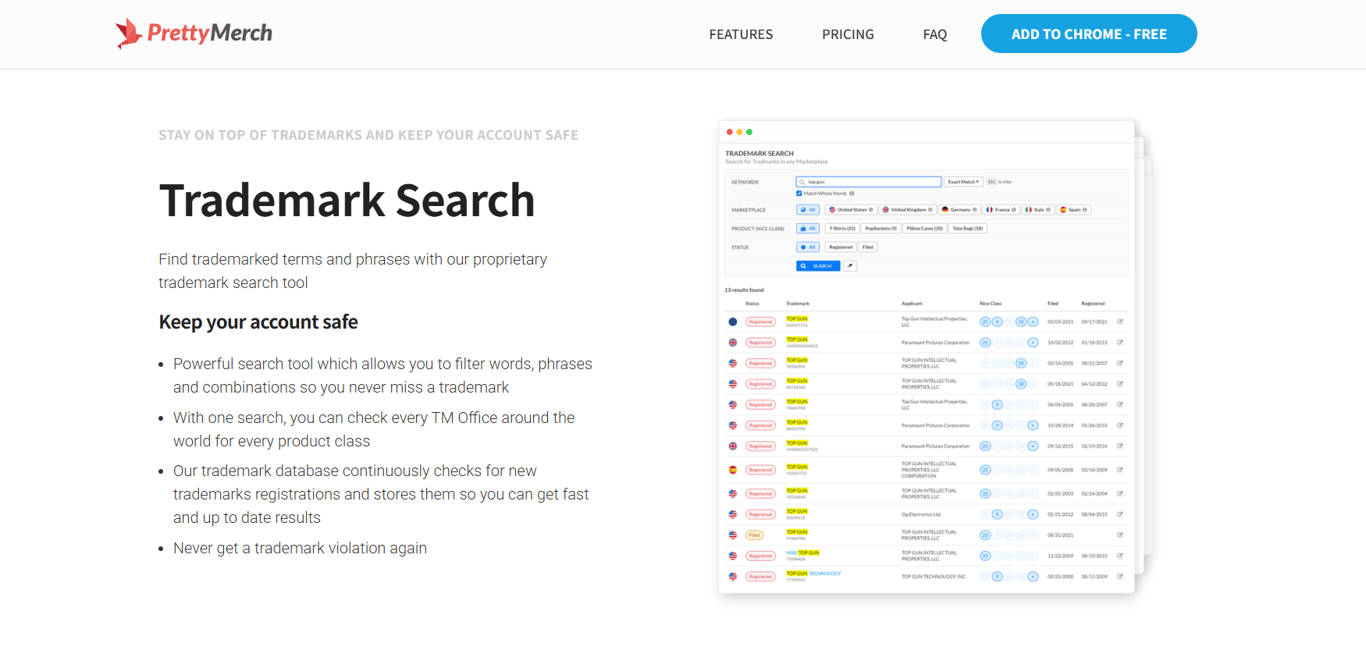Click the Trademark column header
Image resolution: width=1366 pixels, height=672 pixels.
(x=798, y=303)
